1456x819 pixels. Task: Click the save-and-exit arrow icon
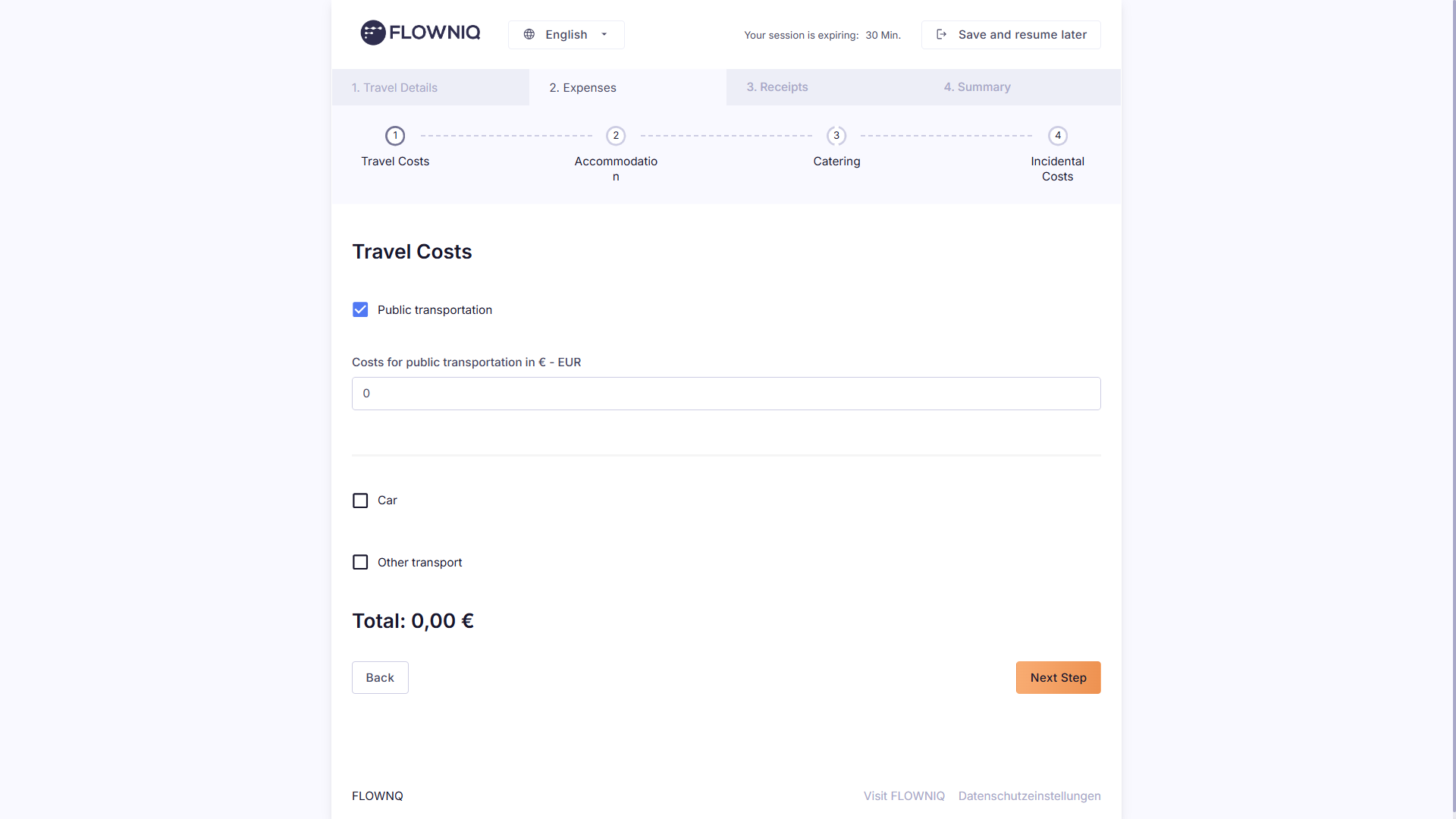[x=941, y=34]
